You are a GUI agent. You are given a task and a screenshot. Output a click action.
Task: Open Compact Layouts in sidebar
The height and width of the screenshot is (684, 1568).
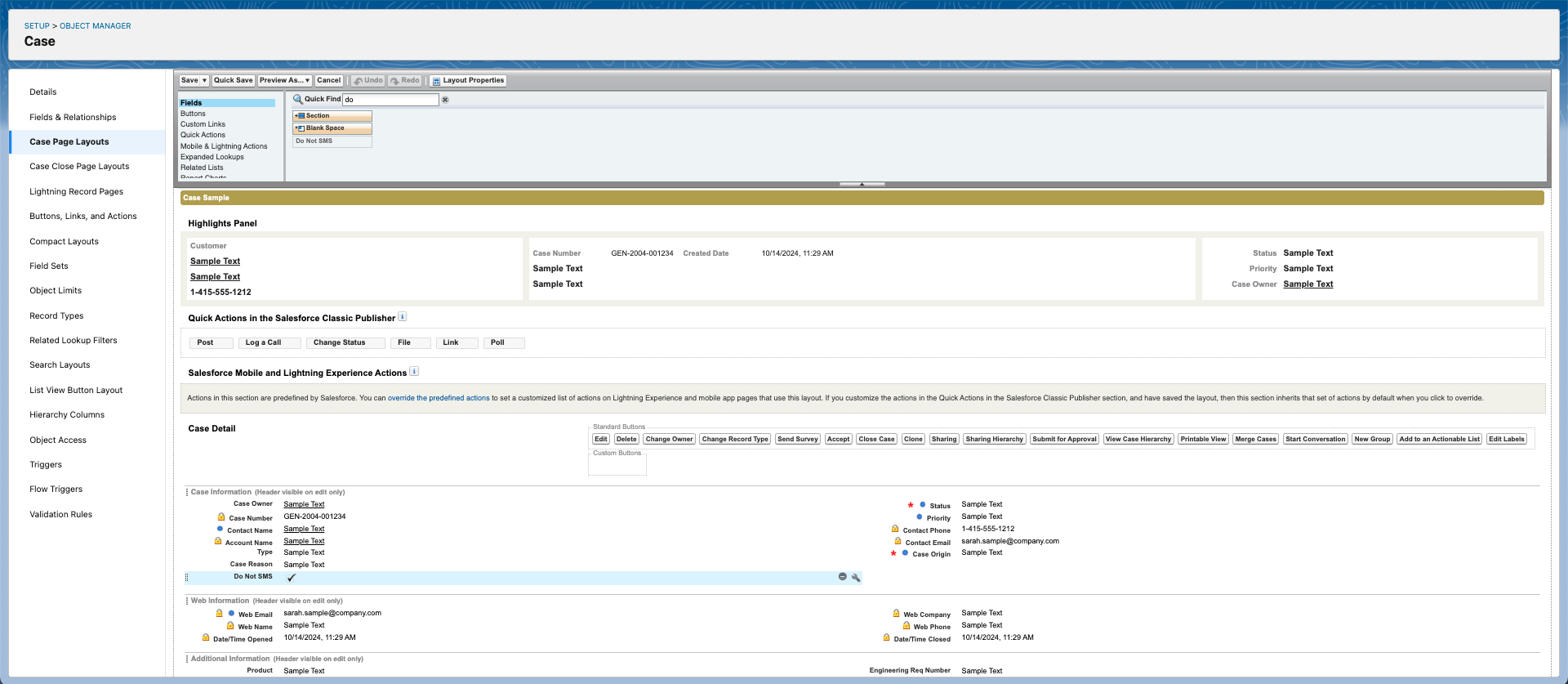pos(64,241)
